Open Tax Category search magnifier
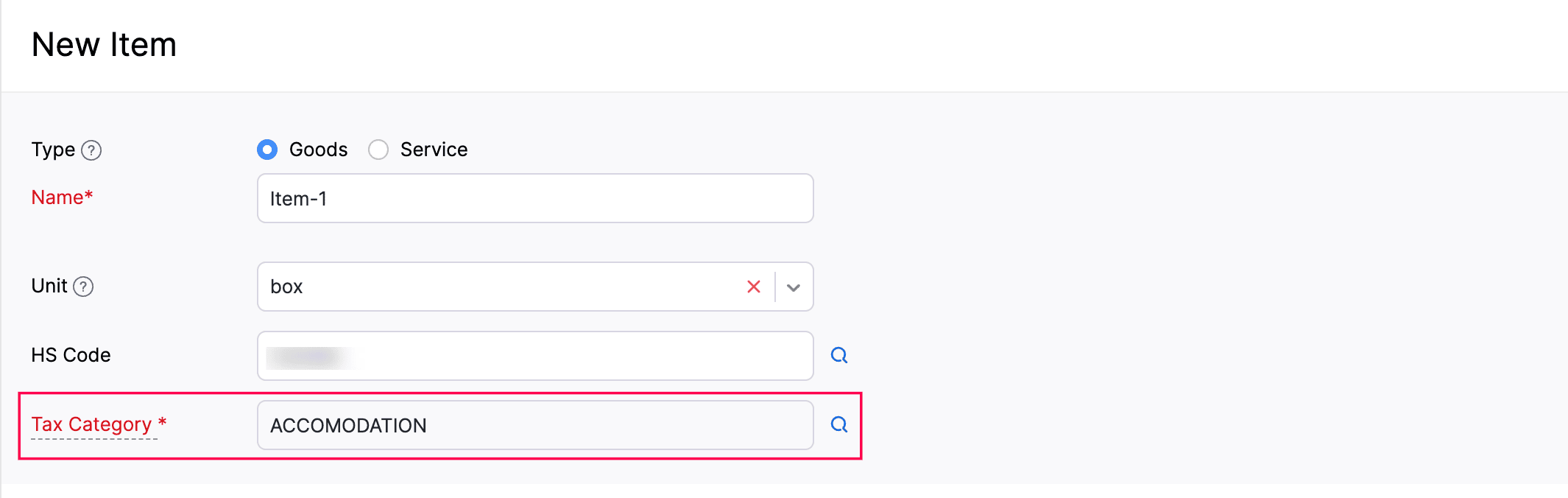The image size is (1568, 498). [x=838, y=425]
